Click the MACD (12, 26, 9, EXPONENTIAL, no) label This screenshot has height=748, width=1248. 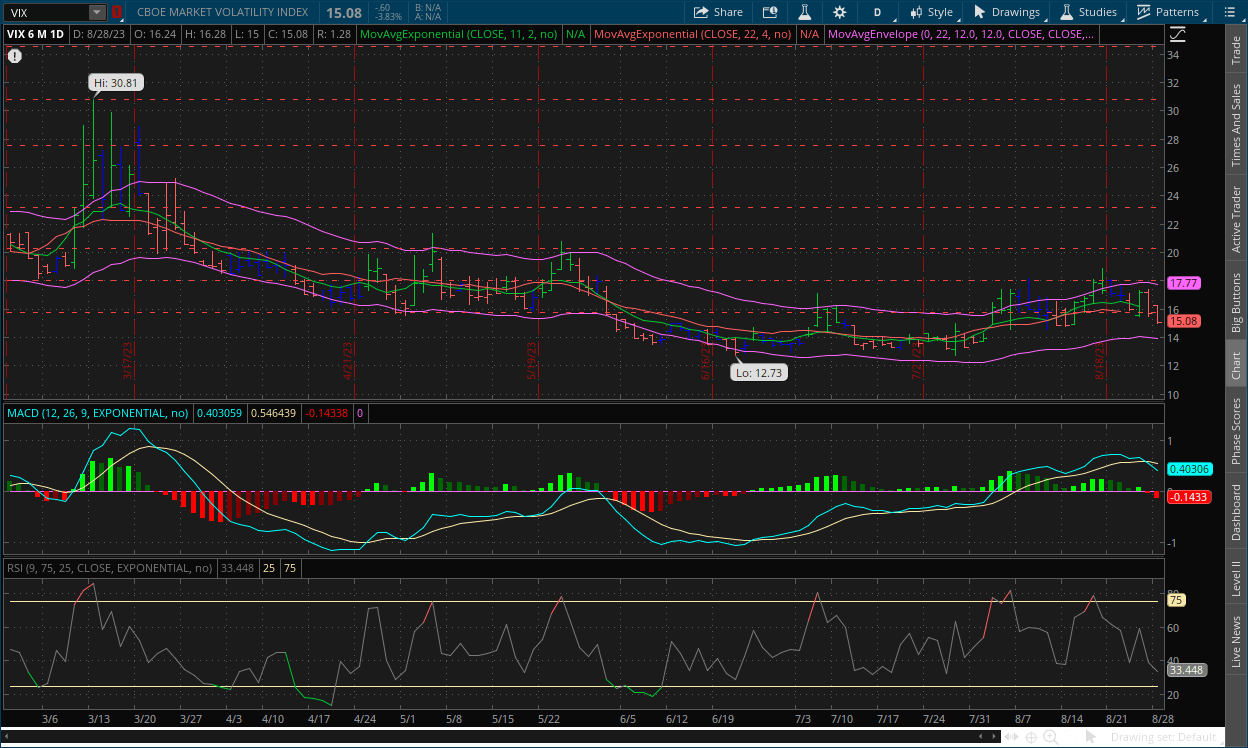(99, 412)
